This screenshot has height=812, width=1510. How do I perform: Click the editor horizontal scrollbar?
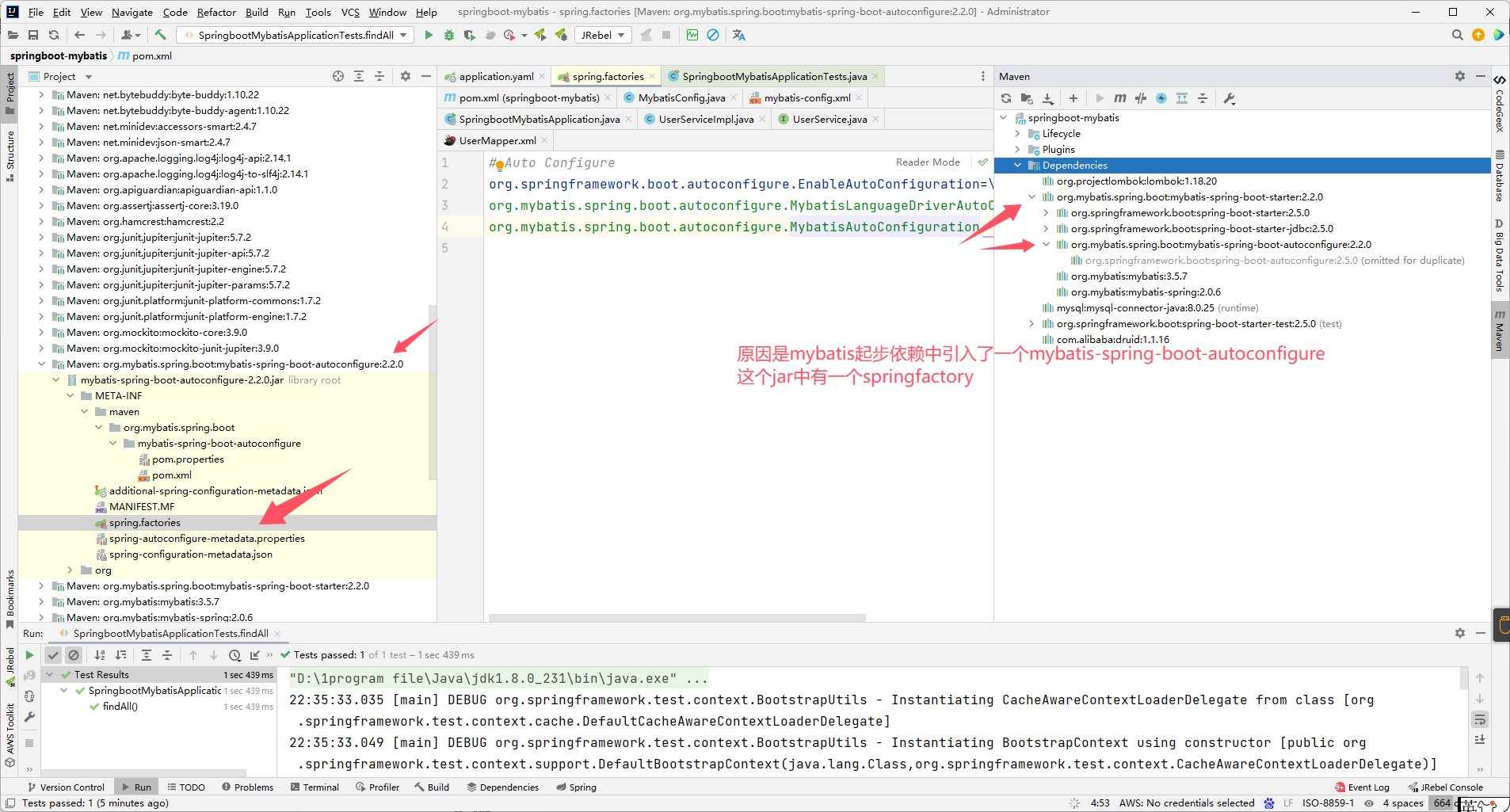click(677, 618)
